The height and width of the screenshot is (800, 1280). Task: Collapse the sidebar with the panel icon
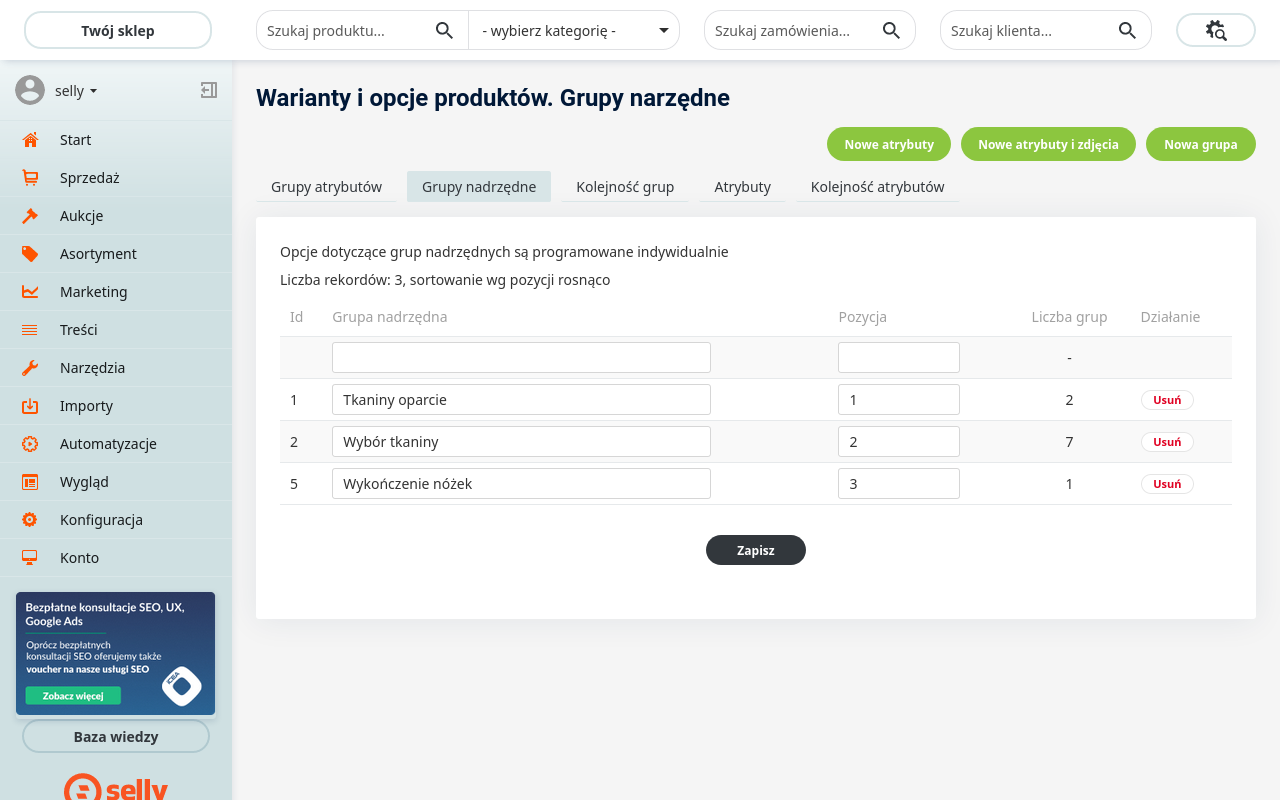click(208, 90)
